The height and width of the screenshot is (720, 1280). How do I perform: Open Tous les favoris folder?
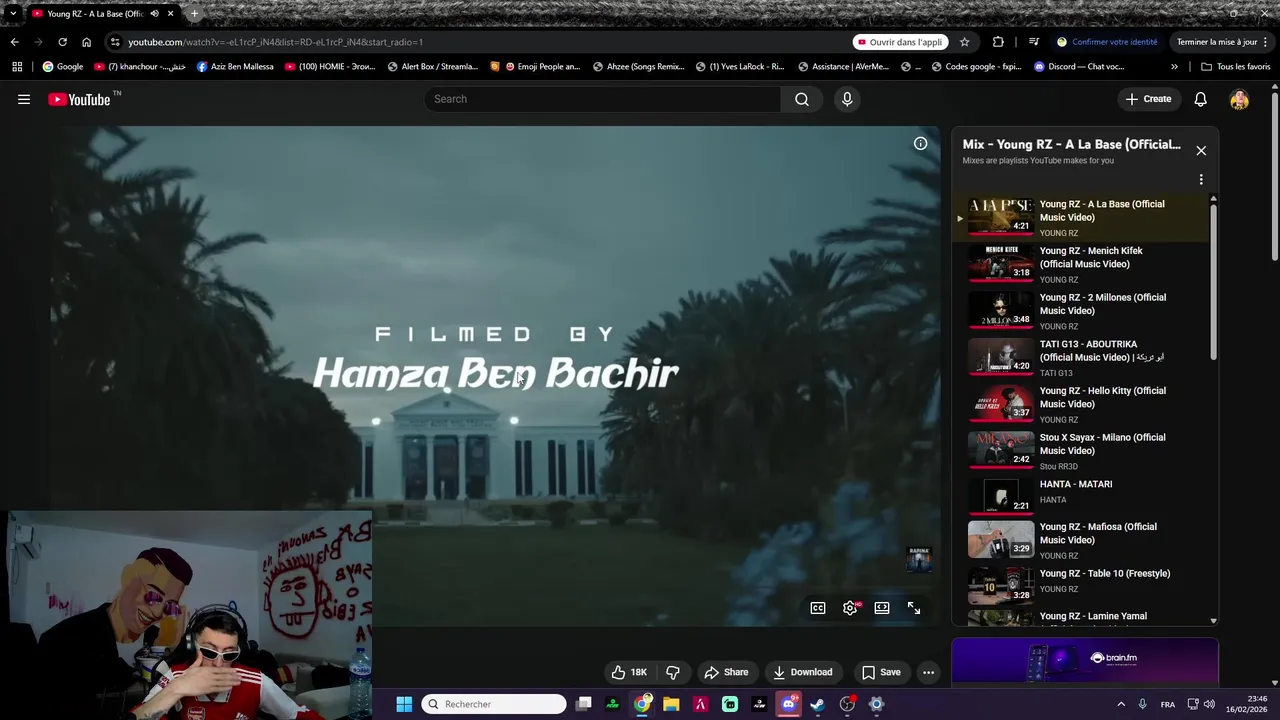point(1235,67)
